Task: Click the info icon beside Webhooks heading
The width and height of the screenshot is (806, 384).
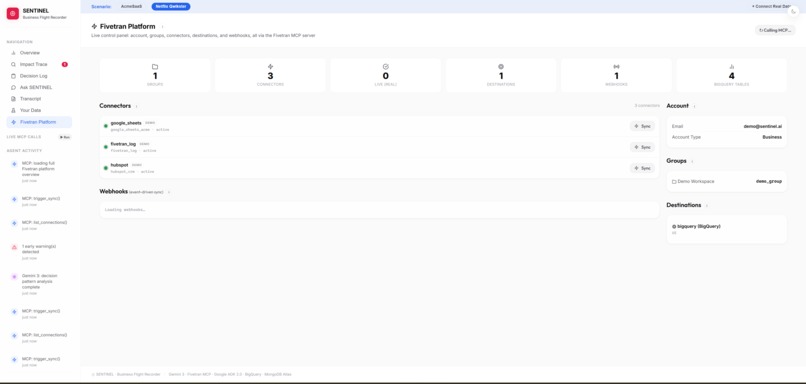Action: pyautogui.click(x=169, y=192)
